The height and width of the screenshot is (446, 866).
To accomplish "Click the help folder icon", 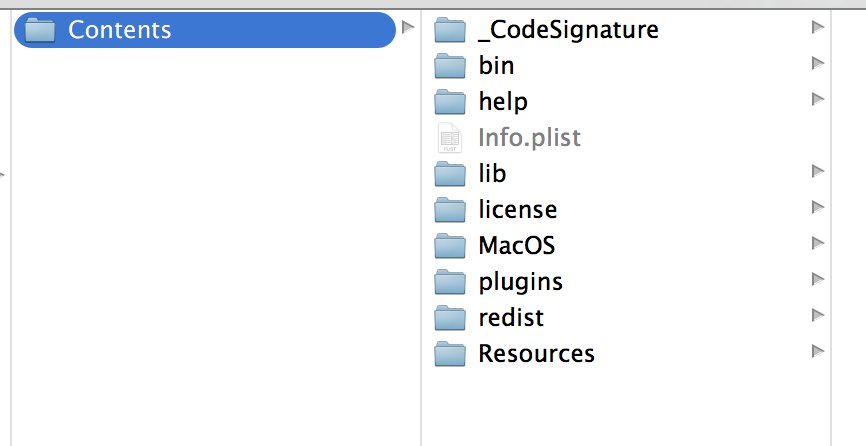I will (x=451, y=102).
